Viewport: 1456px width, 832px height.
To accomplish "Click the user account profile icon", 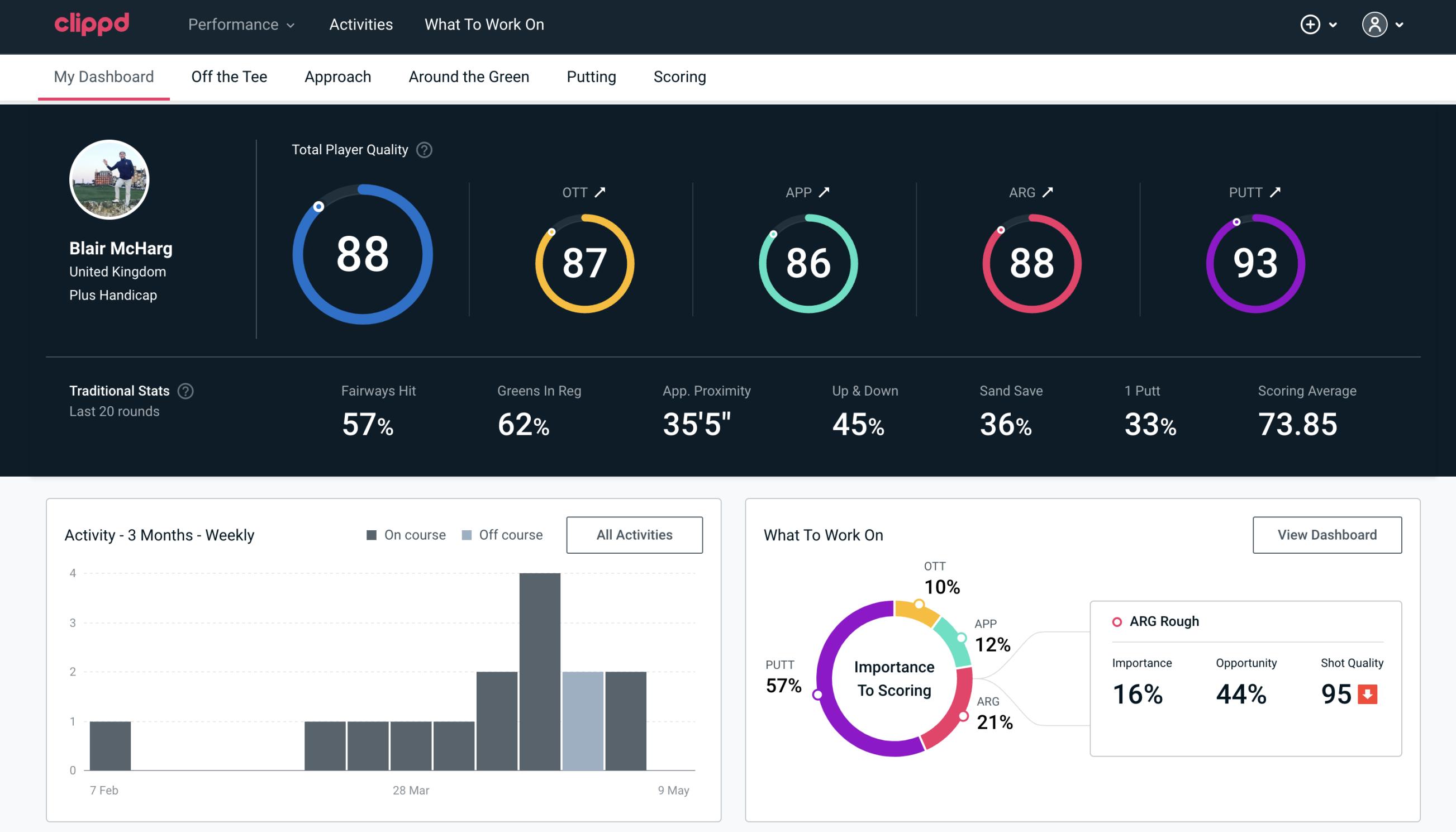I will click(x=1375, y=25).
